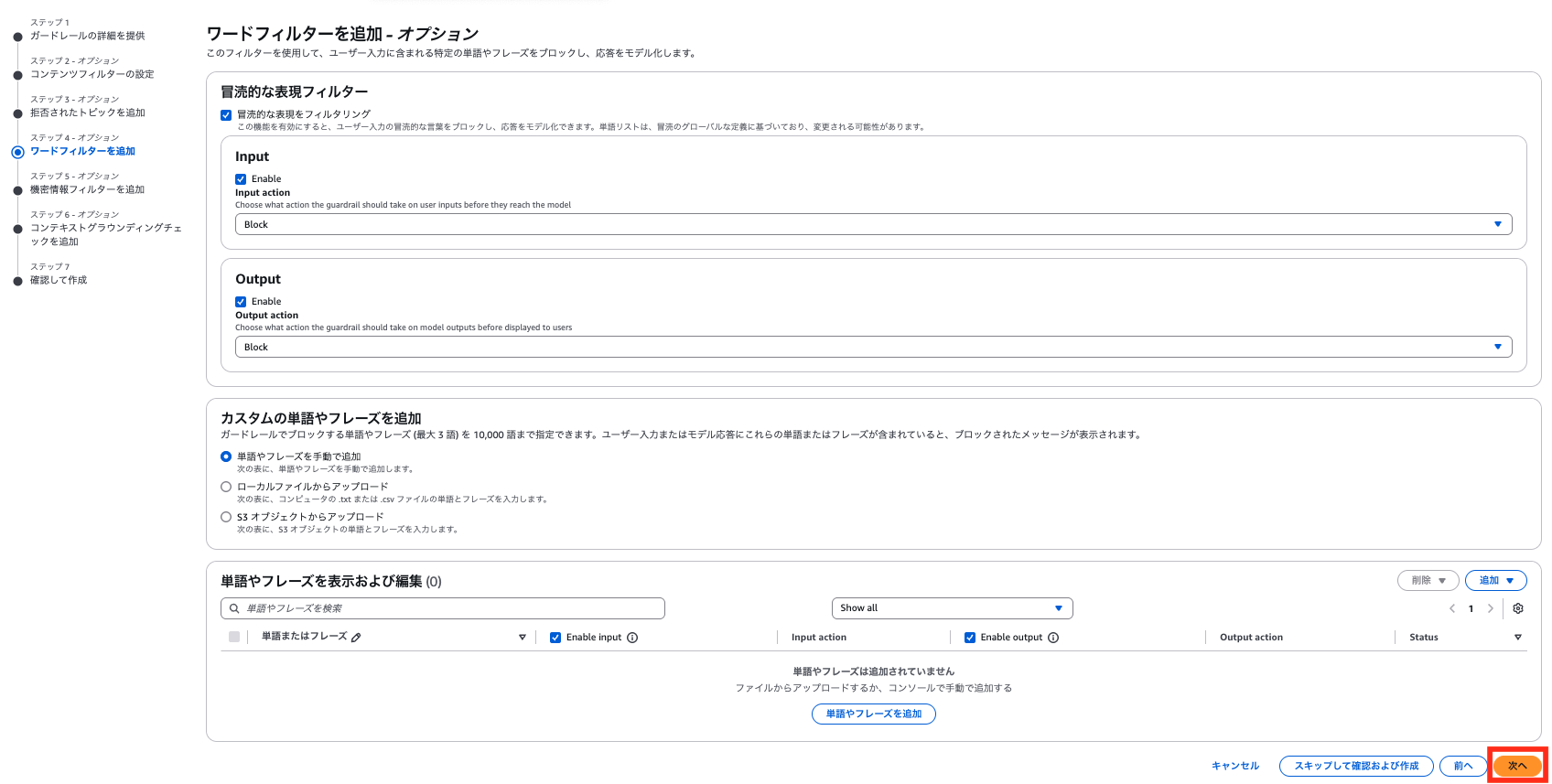Go to previous table page arrow
Image resolution: width=1552 pixels, height=784 pixels.
[1452, 608]
